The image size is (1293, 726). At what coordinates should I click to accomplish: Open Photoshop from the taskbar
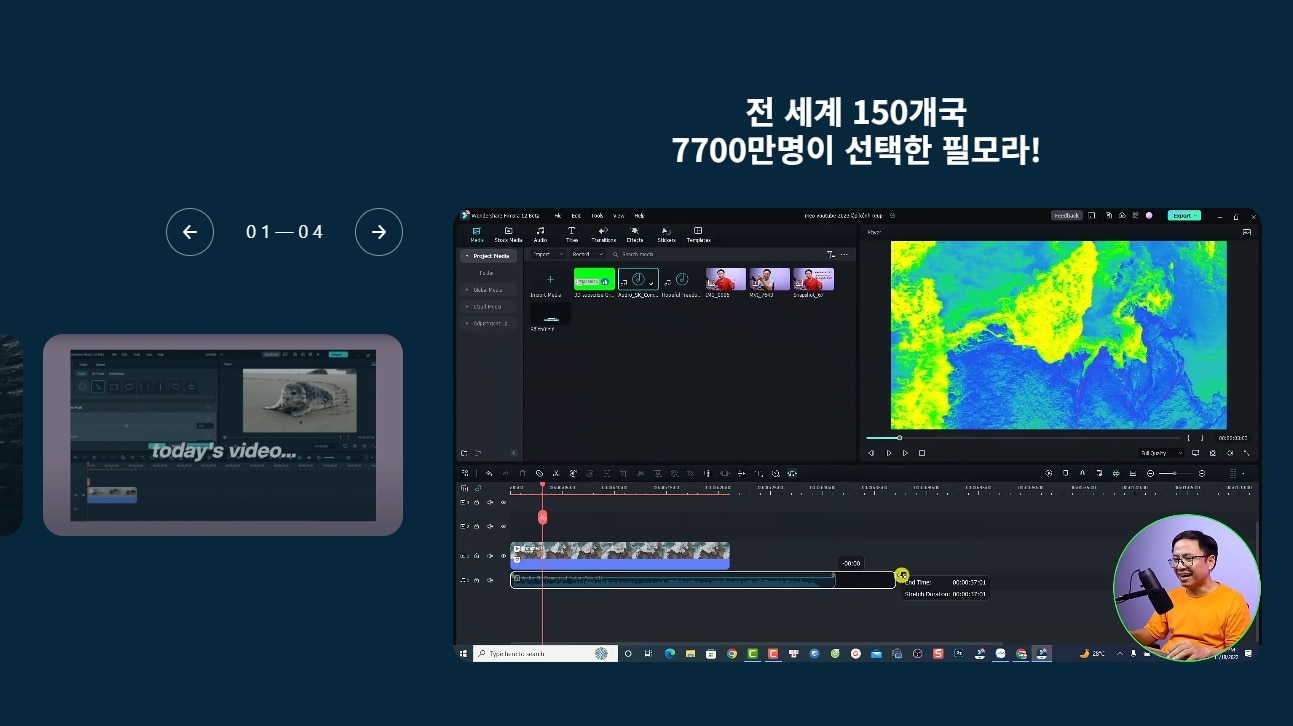[959, 653]
